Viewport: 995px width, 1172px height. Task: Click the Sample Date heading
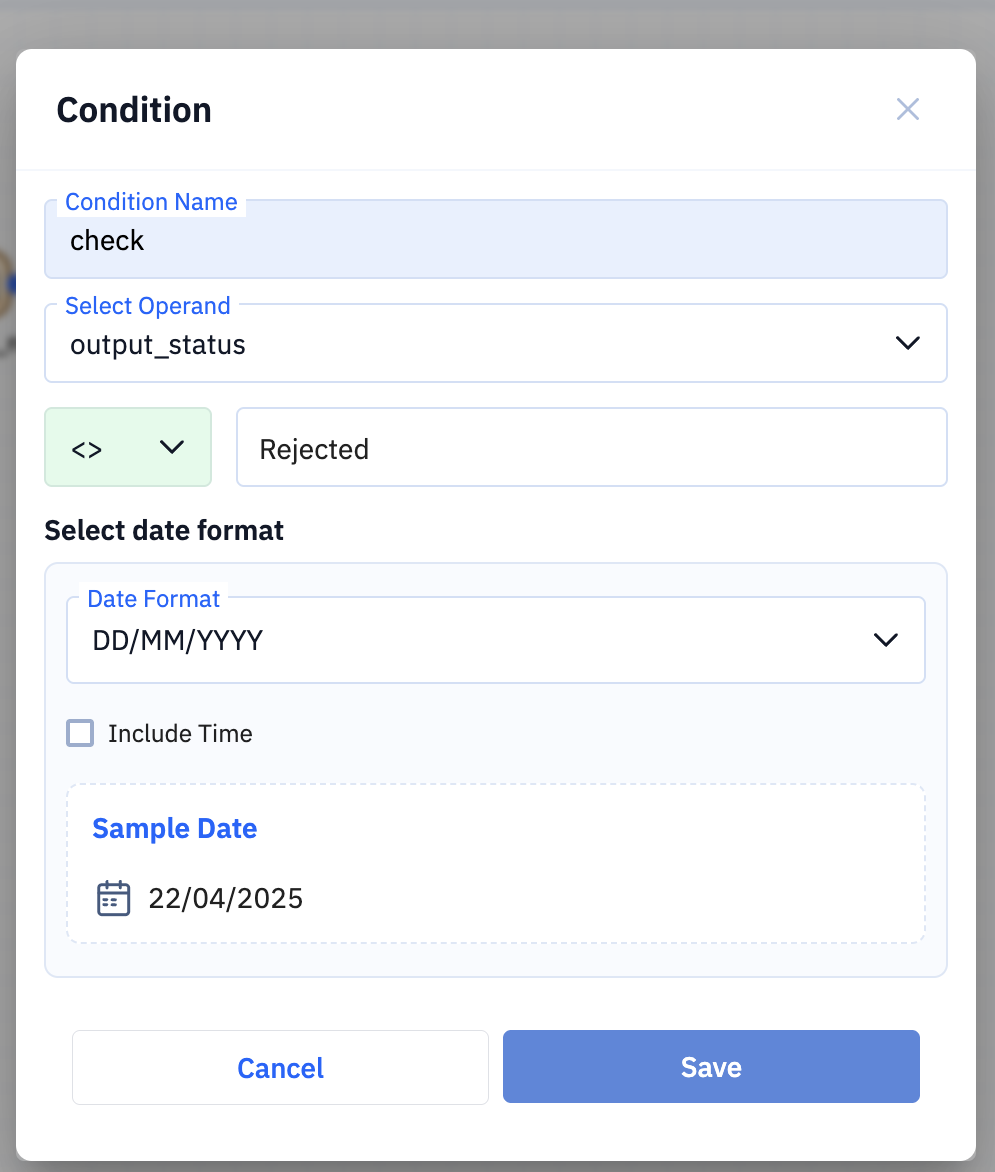[x=175, y=828]
